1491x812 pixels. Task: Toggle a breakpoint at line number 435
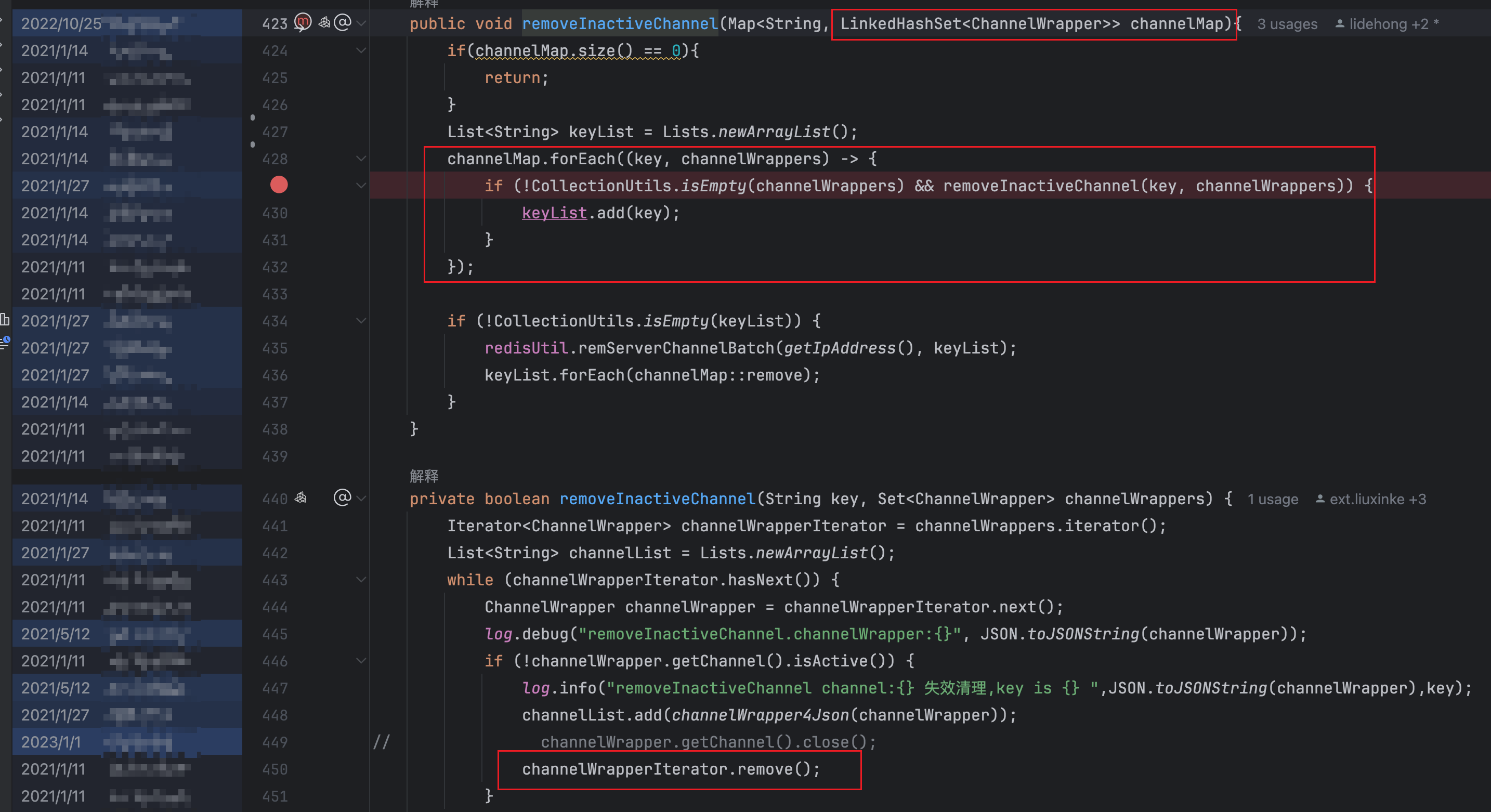click(x=274, y=348)
